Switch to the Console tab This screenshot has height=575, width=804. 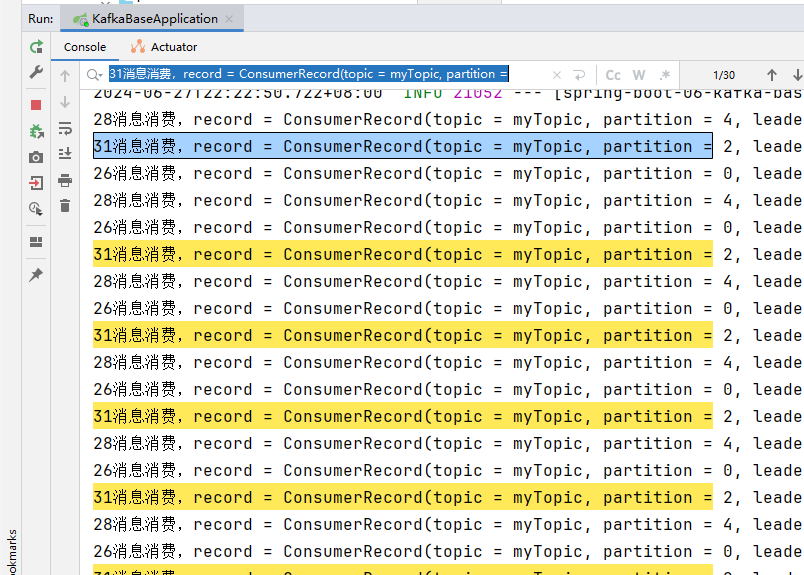click(85, 47)
